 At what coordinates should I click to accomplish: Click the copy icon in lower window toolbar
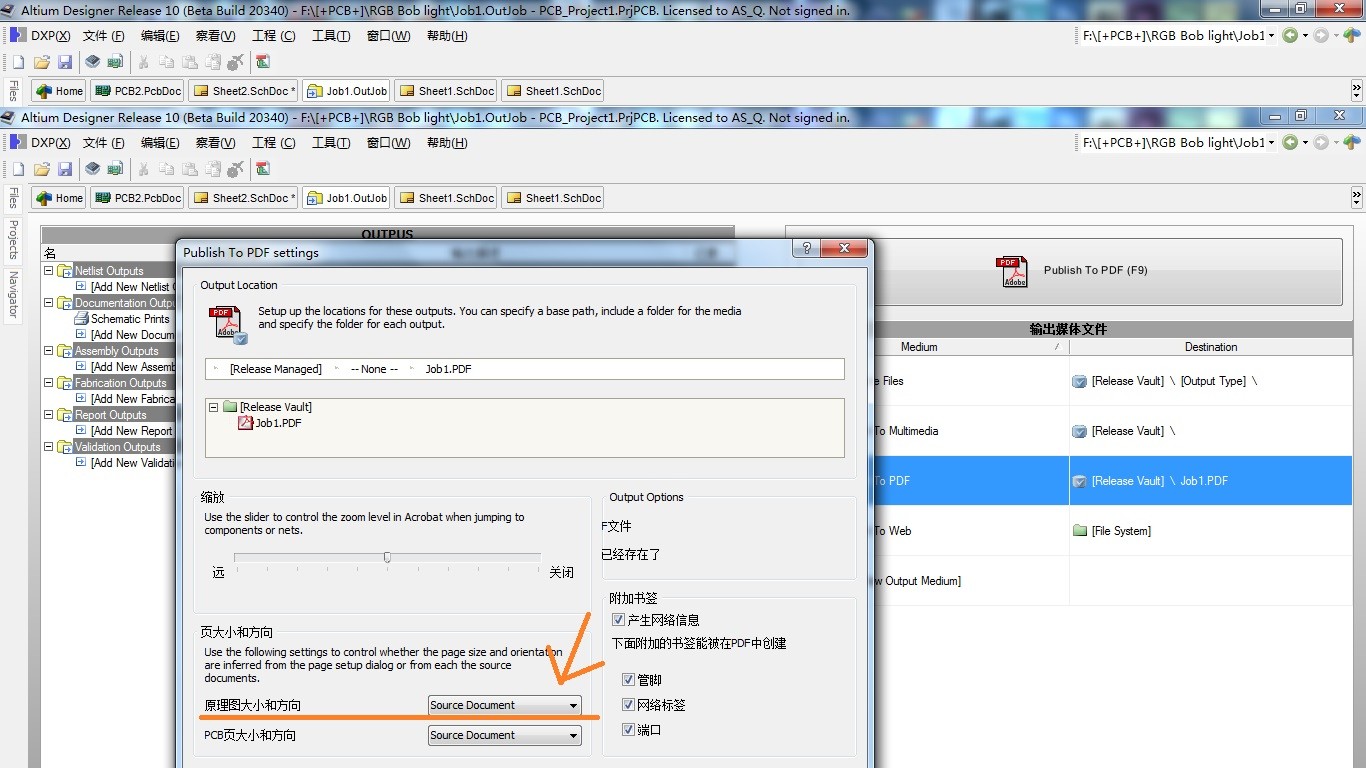click(166, 169)
